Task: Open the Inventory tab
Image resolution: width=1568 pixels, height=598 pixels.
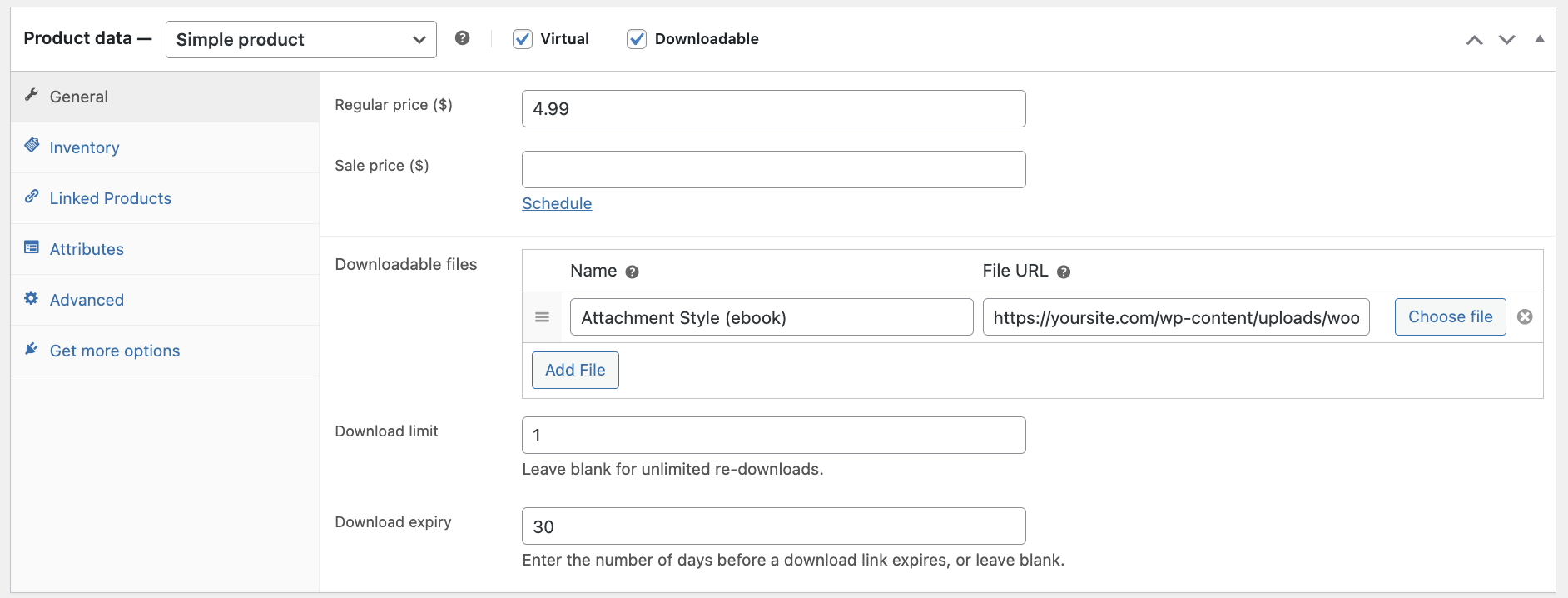Action: click(84, 147)
